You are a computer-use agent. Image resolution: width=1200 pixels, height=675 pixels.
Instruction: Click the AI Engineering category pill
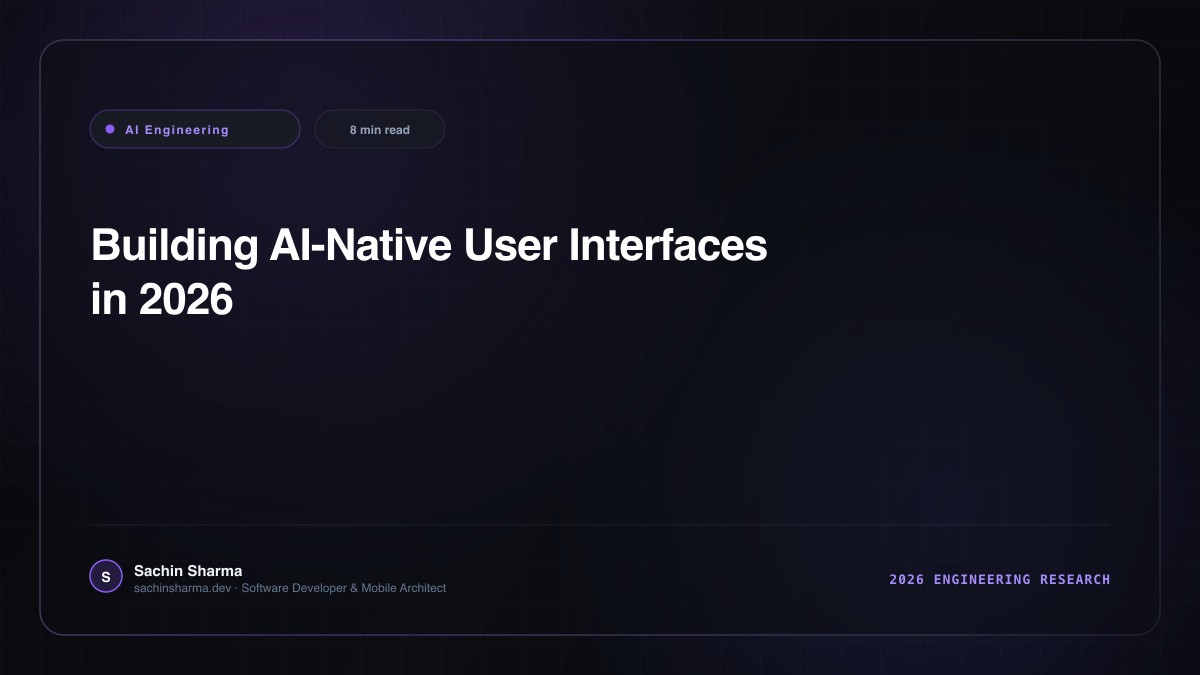195,129
